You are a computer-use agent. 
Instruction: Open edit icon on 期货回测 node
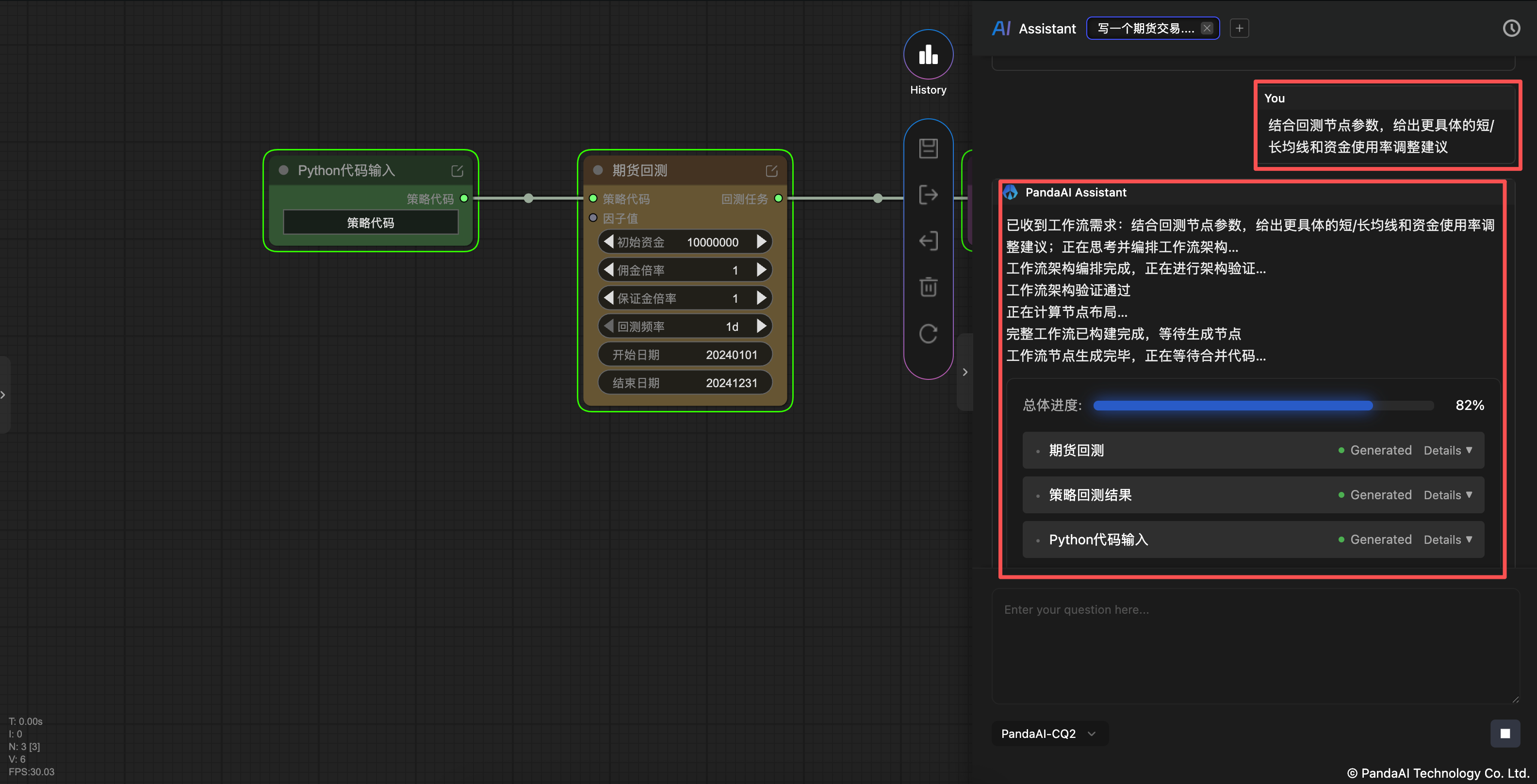tap(771, 171)
